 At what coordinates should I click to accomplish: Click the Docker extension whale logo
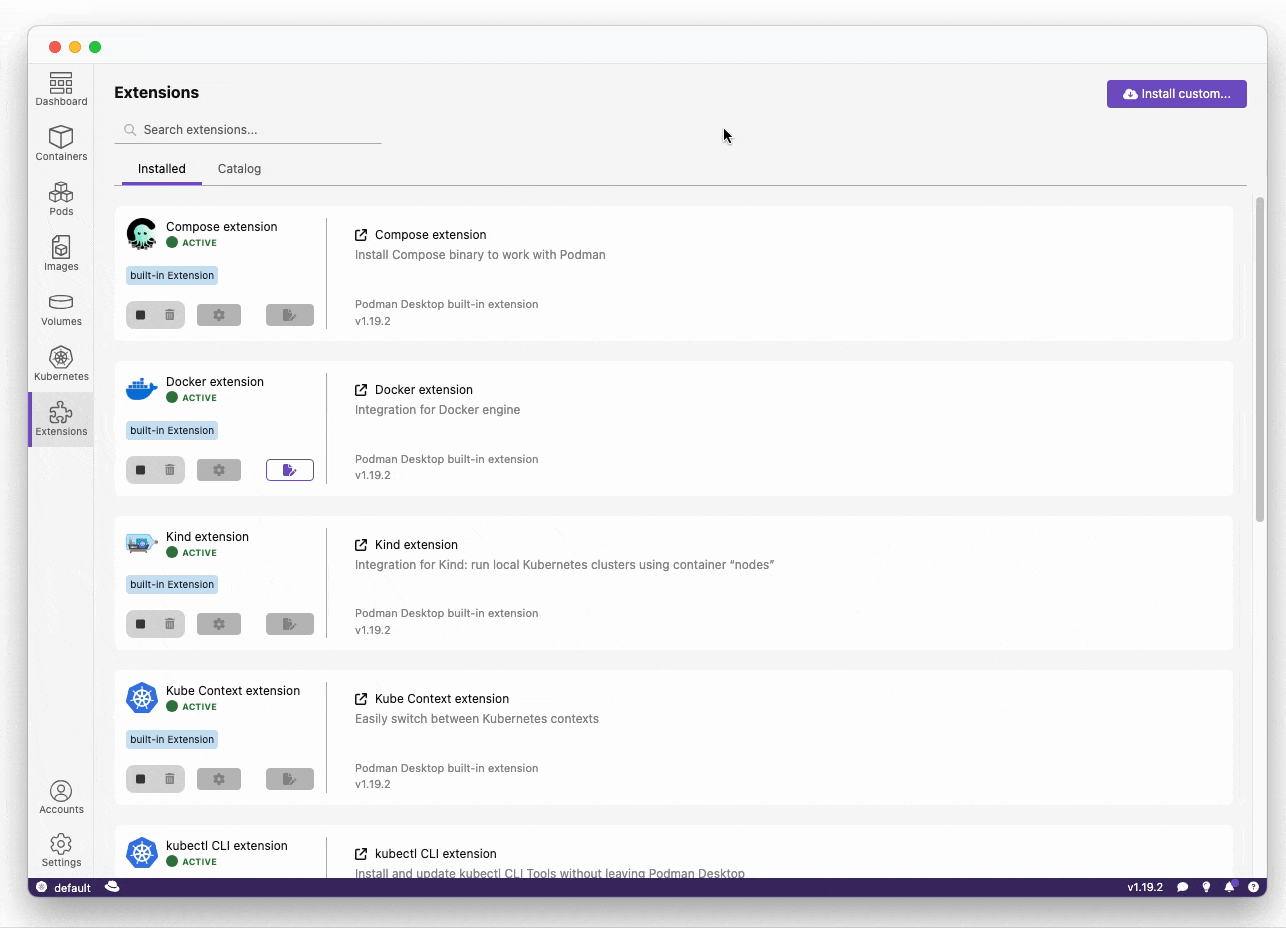[142, 389]
